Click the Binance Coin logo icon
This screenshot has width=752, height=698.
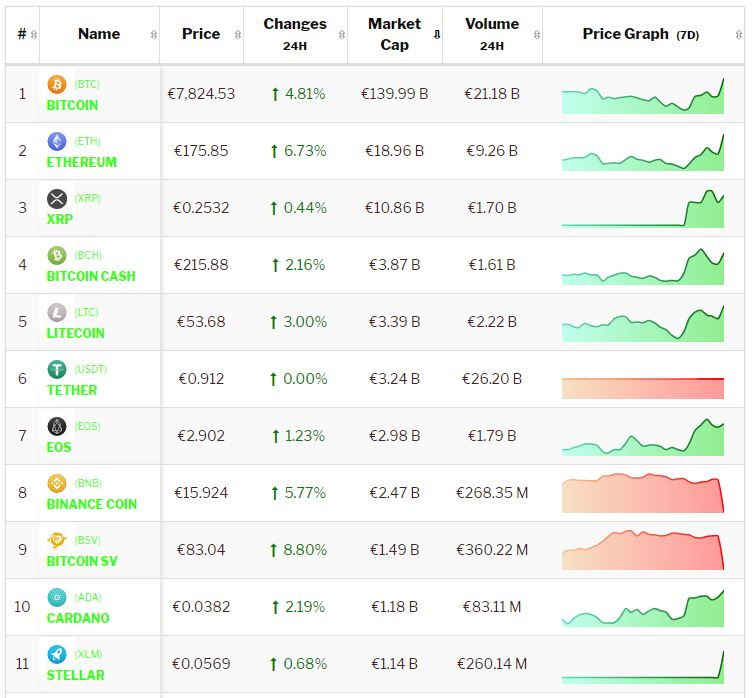(x=57, y=484)
